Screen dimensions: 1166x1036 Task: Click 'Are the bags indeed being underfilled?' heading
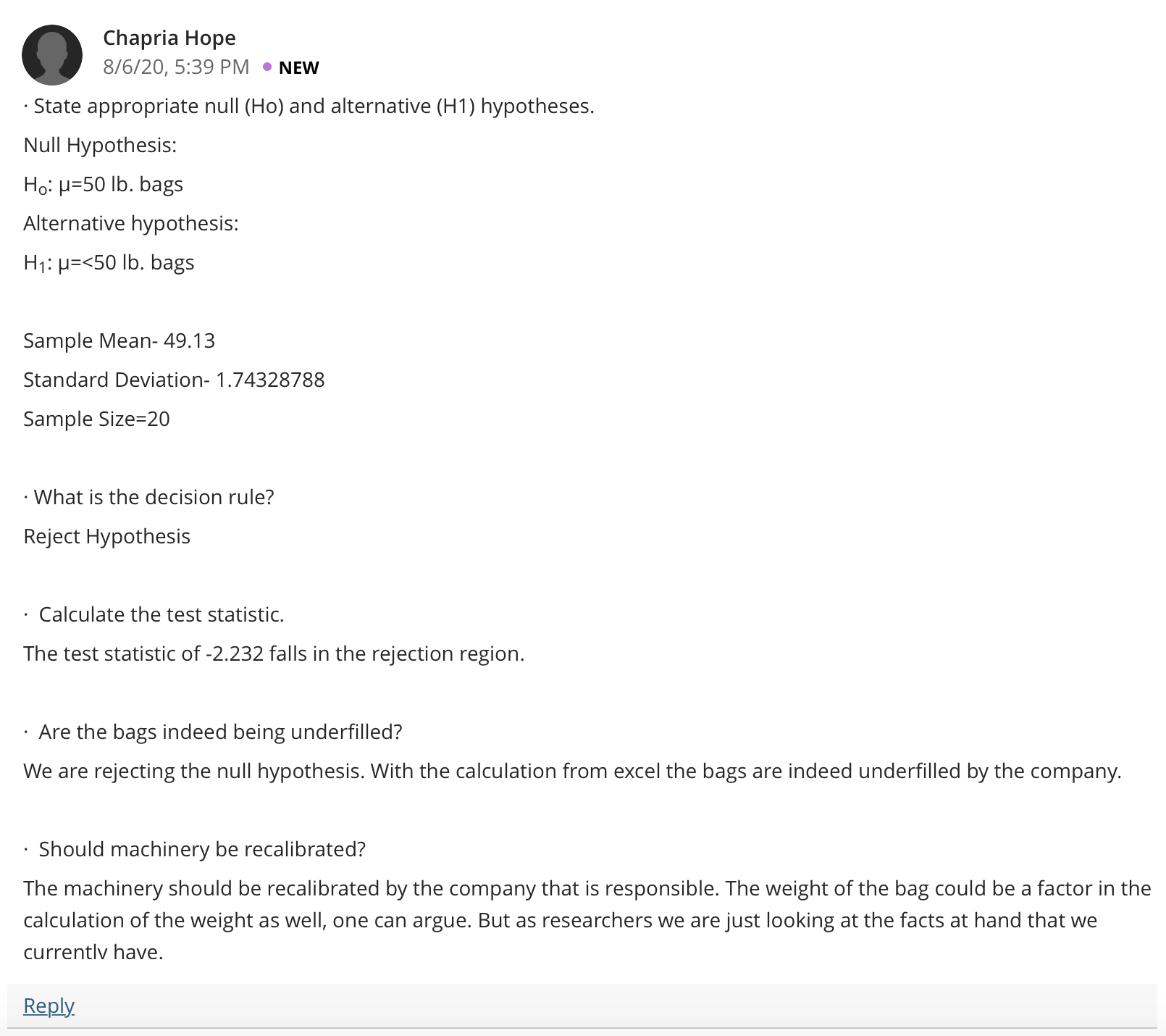click(x=213, y=732)
